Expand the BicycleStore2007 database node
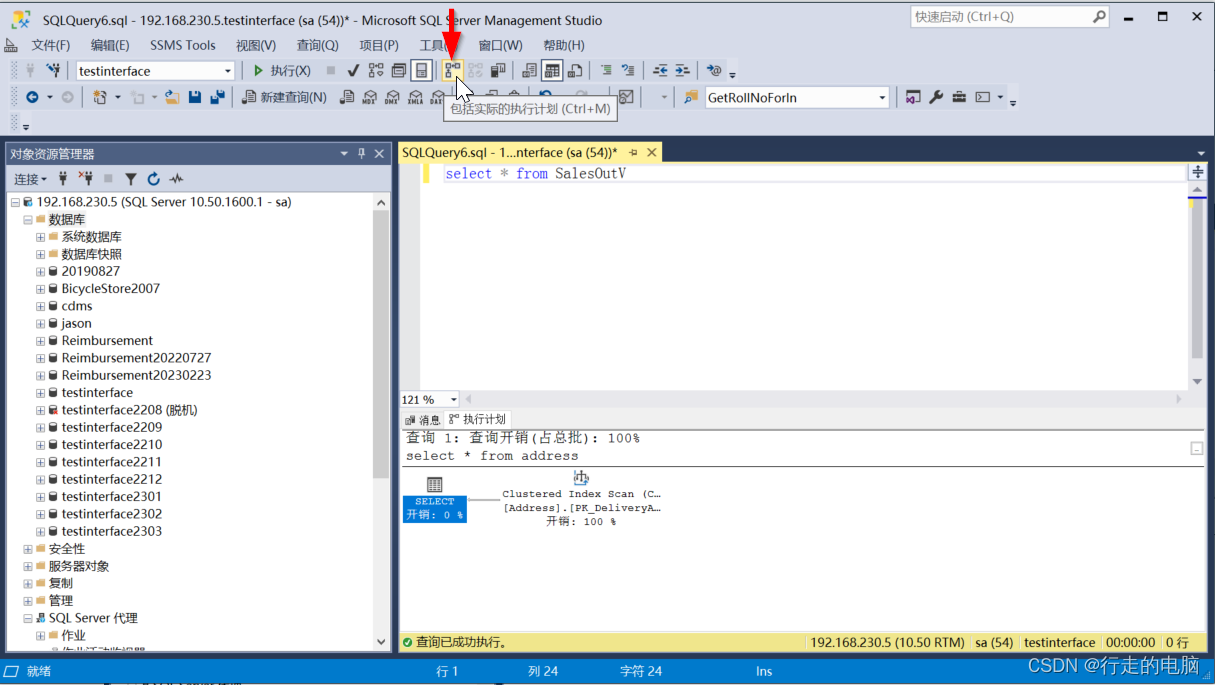Image resolution: width=1215 pixels, height=685 pixels. [41, 289]
